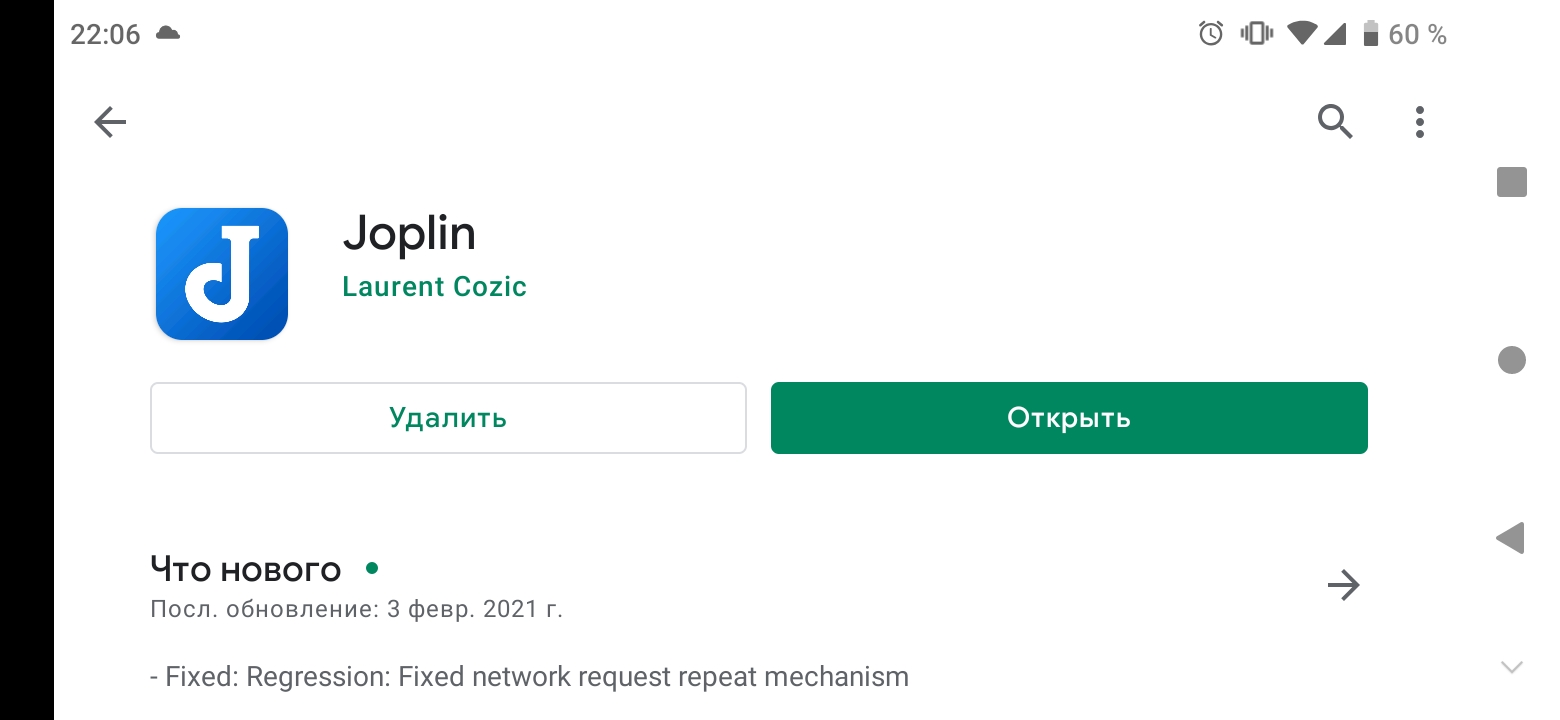Tap the down chevron on right edge
The image size is (1560, 720).
tap(1512, 667)
